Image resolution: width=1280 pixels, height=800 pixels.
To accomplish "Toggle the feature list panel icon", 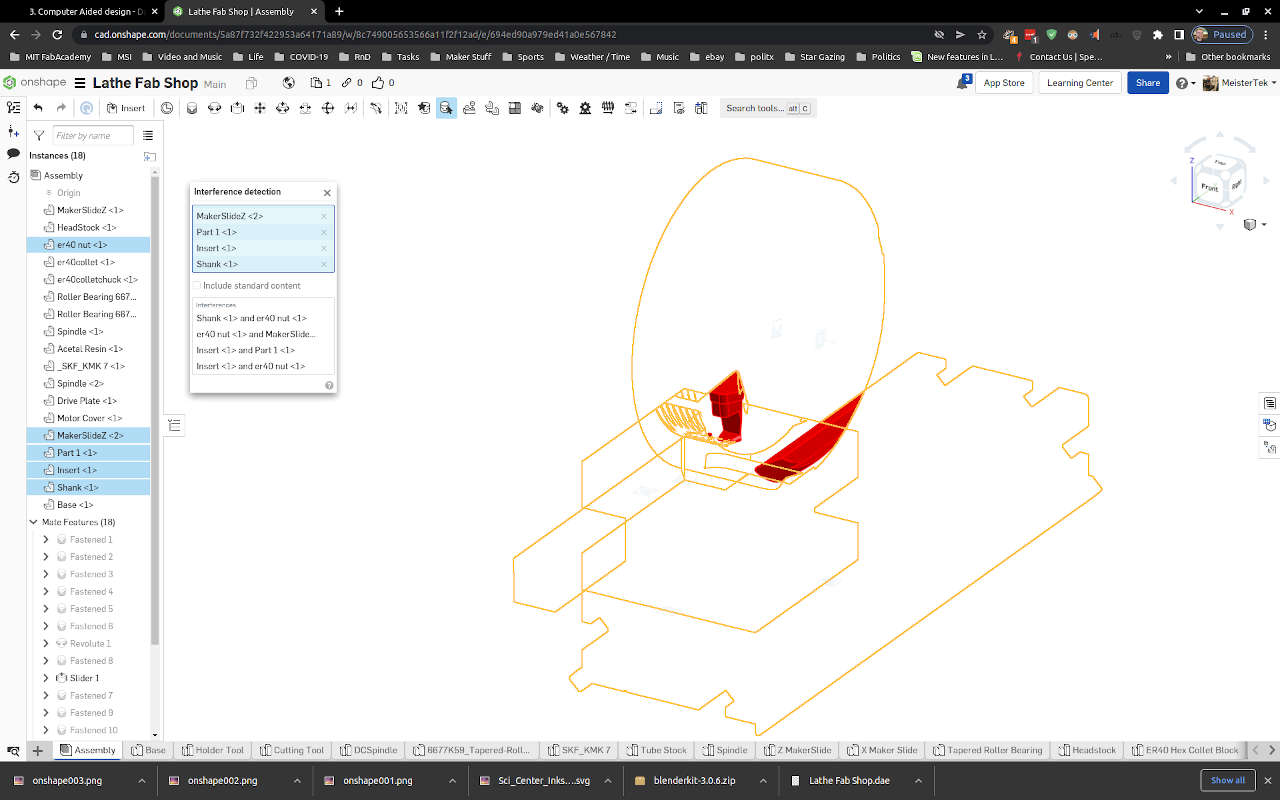I will pyautogui.click(x=13, y=108).
